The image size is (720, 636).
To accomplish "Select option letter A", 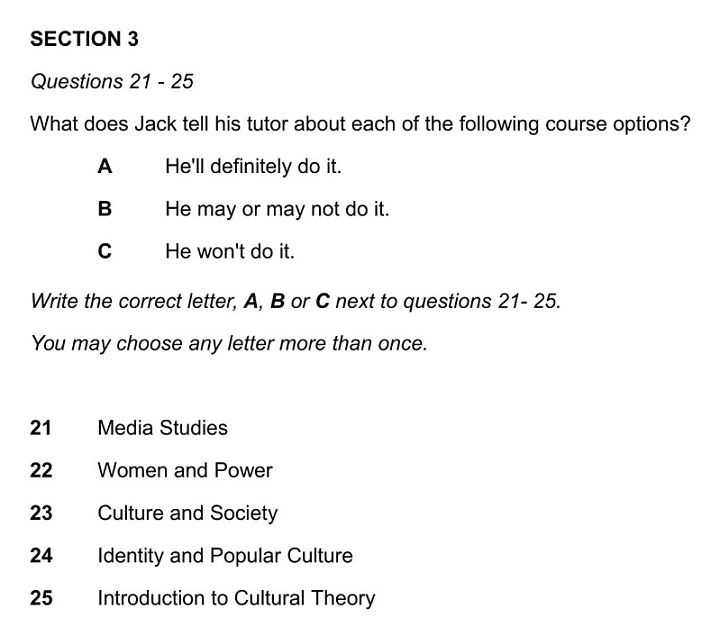I will (104, 167).
